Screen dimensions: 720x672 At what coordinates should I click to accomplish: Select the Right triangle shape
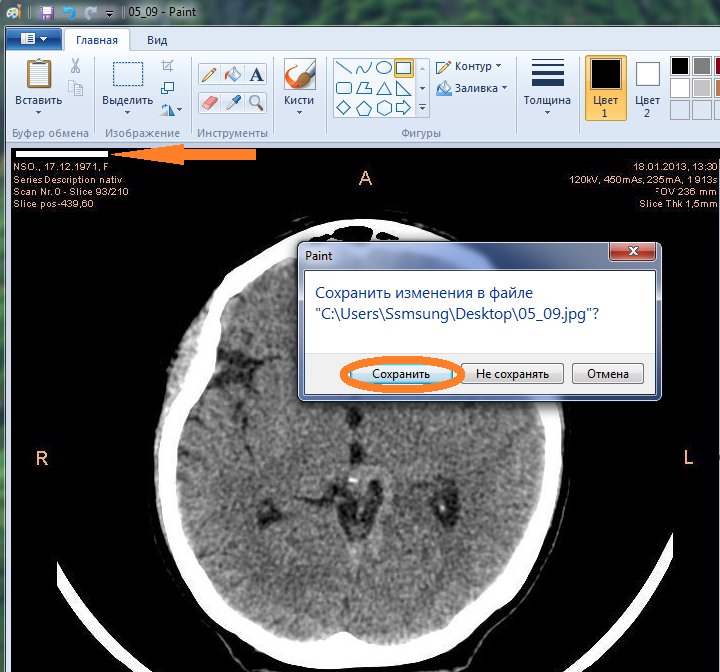tap(403, 88)
